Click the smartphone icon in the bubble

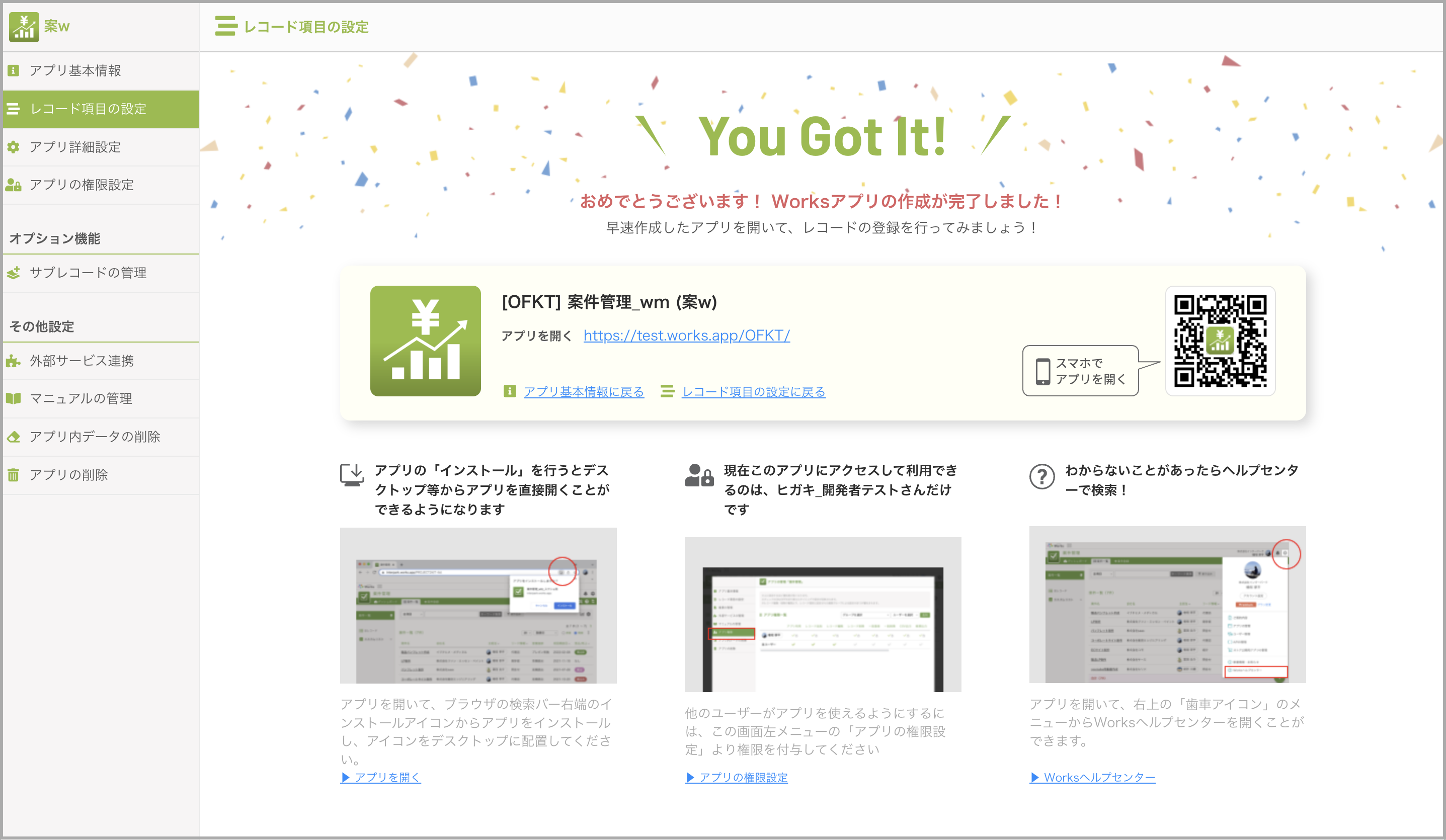click(x=1042, y=371)
